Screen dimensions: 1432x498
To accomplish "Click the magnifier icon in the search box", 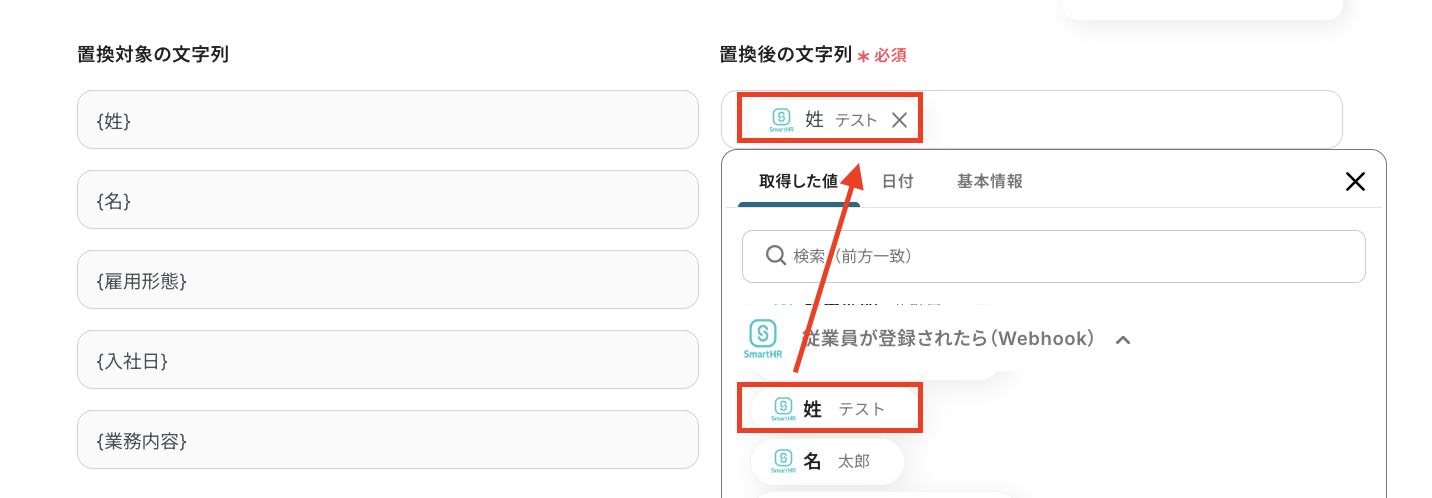I will tap(775, 256).
